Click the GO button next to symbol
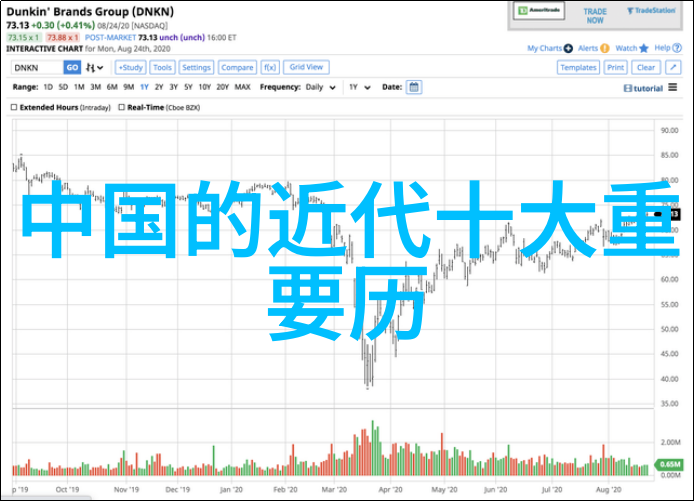The height and width of the screenshot is (502, 695). (x=72, y=68)
